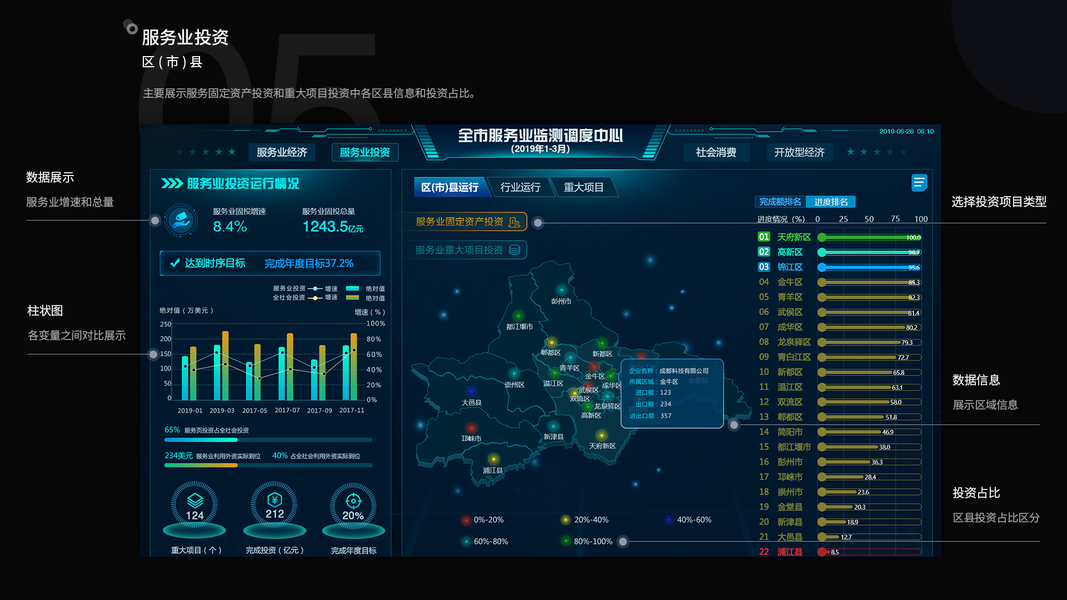The height and width of the screenshot is (600, 1067).
Task: Click the 服务业投资运行情况 panel header
Action: click(230, 184)
